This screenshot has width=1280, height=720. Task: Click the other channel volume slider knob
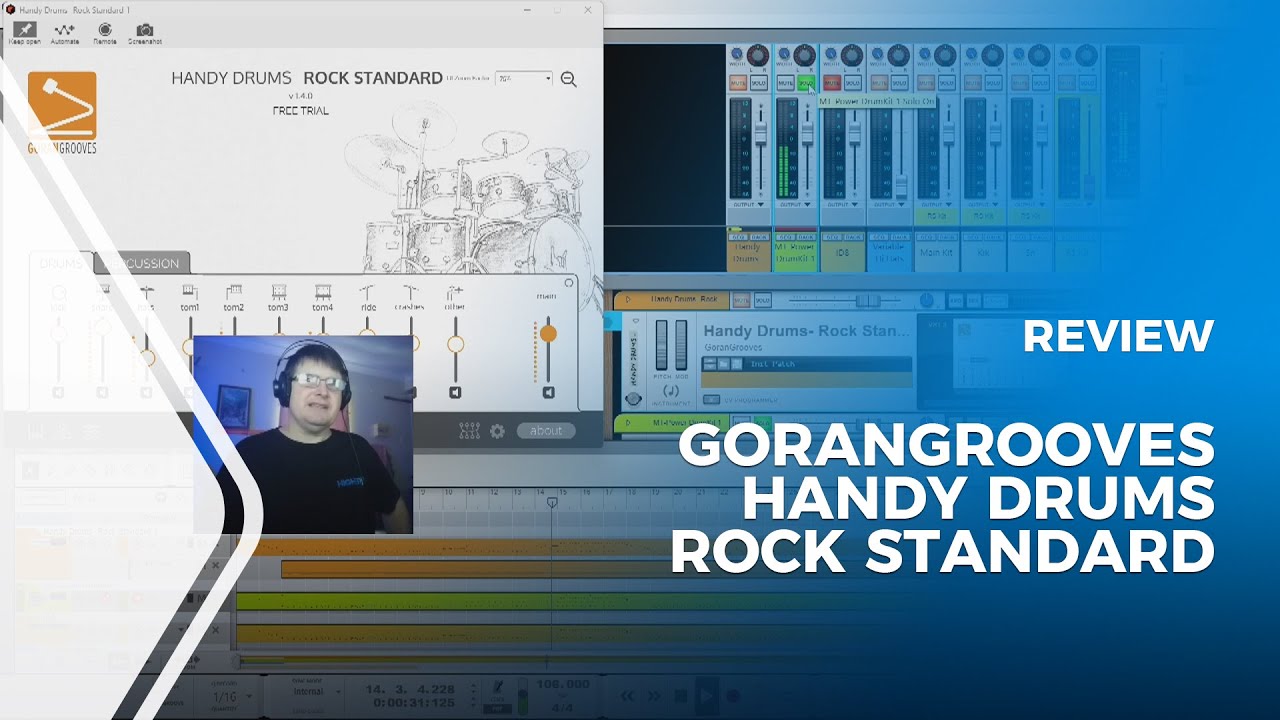click(455, 344)
